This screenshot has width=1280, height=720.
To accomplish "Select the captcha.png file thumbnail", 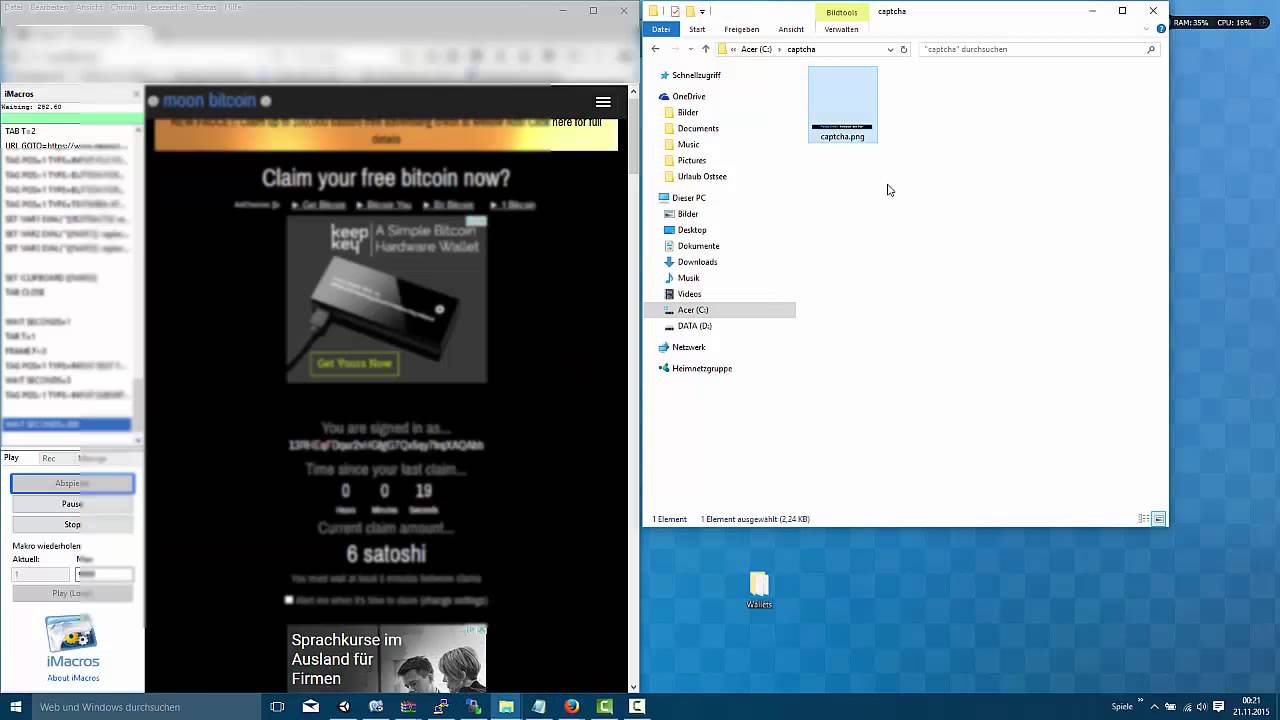I will pyautogui.click(x=842, y=104).
